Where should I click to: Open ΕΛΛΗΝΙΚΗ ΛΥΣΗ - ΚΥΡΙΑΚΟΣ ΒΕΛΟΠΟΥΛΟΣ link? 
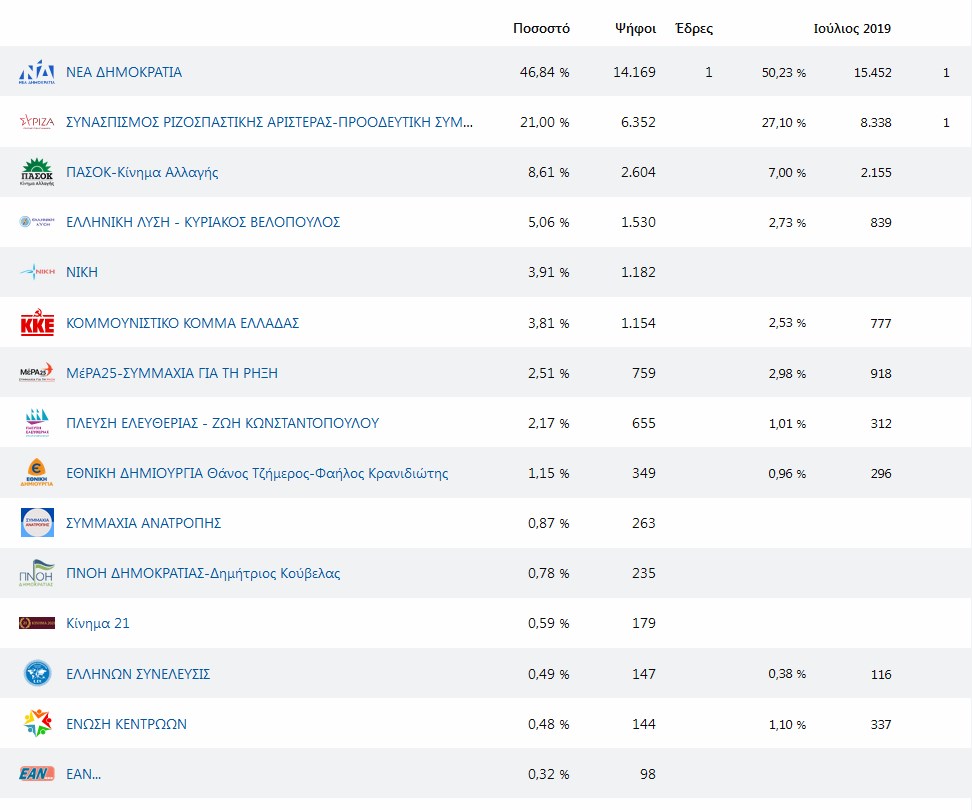point(203,222)
